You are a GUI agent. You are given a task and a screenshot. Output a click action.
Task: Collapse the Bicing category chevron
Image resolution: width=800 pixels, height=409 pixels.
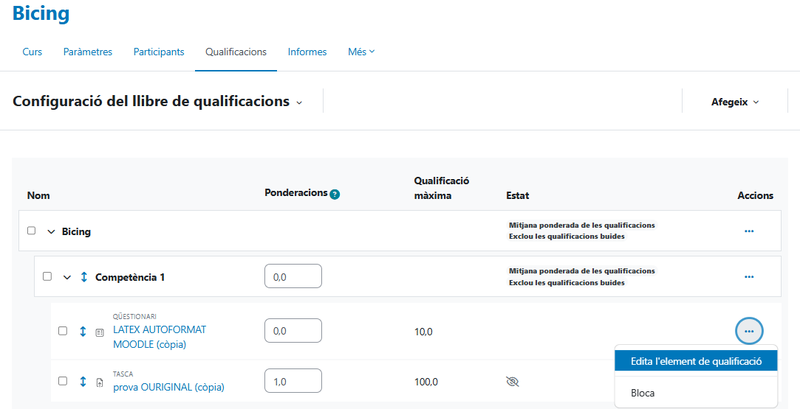coord(51,231)
